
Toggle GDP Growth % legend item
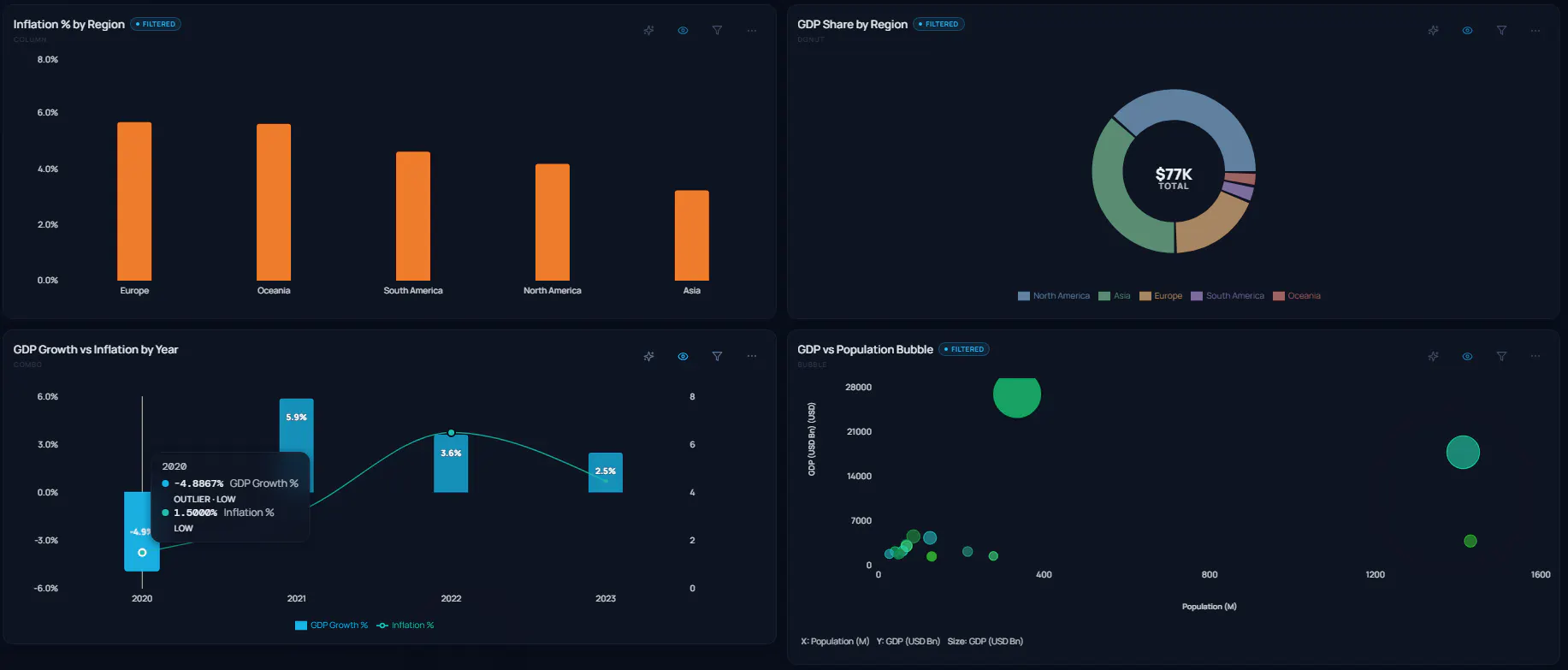pyautogui.click(x=331, y=626)
